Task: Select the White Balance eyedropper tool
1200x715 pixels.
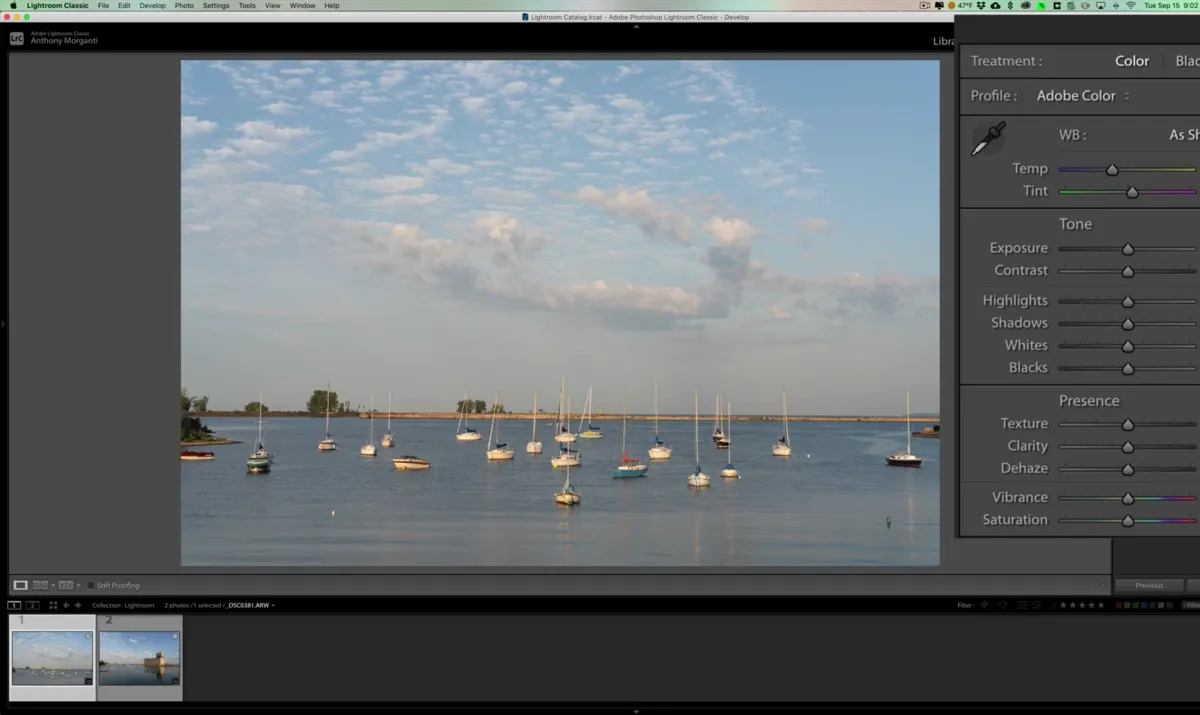Action: tap(988, 138)
